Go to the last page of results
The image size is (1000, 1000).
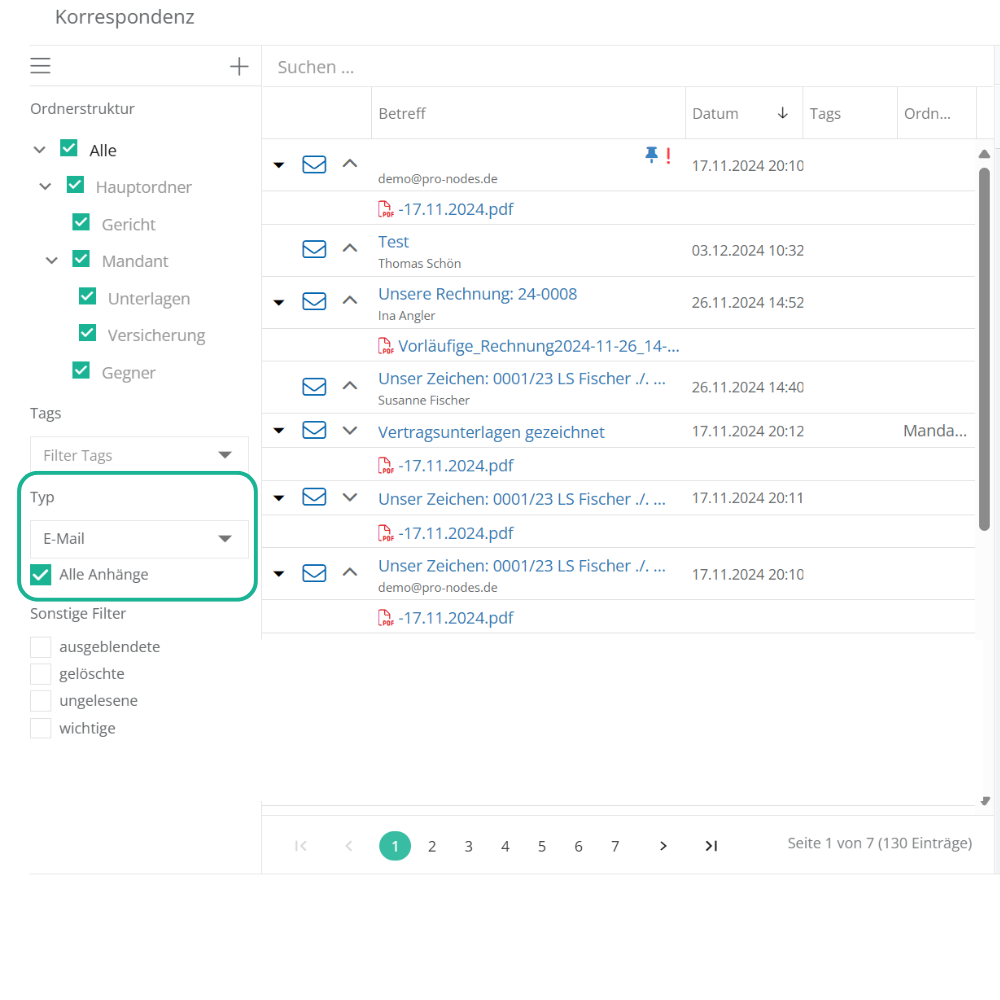point(711,846)
